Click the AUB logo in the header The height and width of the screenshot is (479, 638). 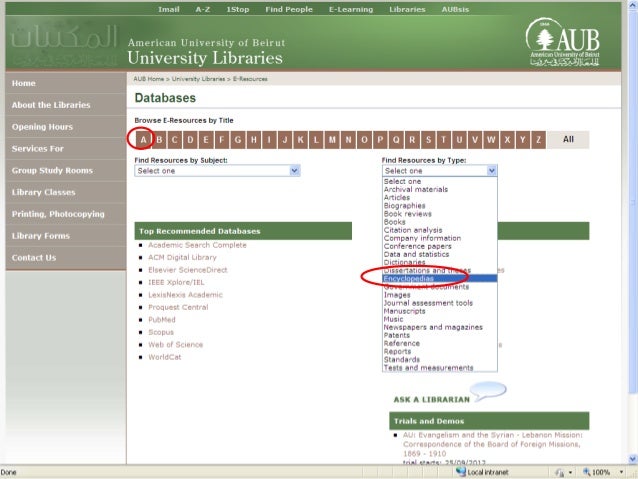(x=564, y=42)
